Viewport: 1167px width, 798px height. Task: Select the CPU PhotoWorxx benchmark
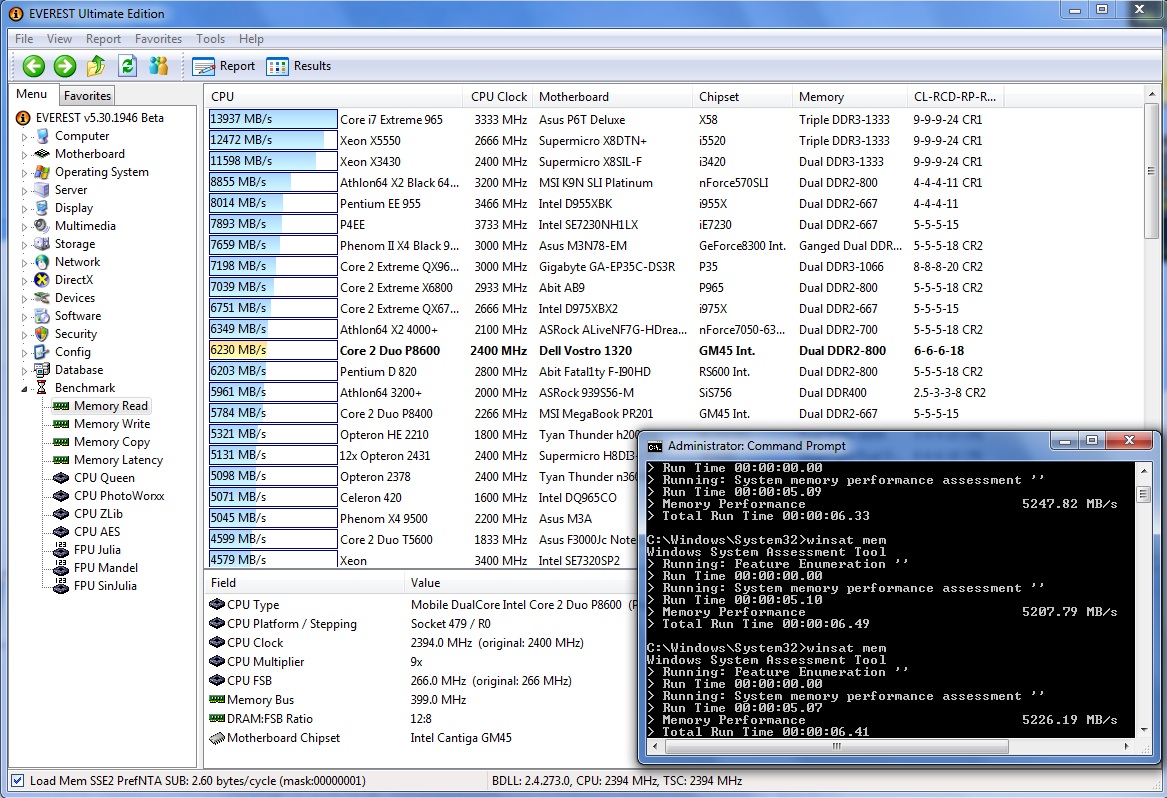click(119, 496)
